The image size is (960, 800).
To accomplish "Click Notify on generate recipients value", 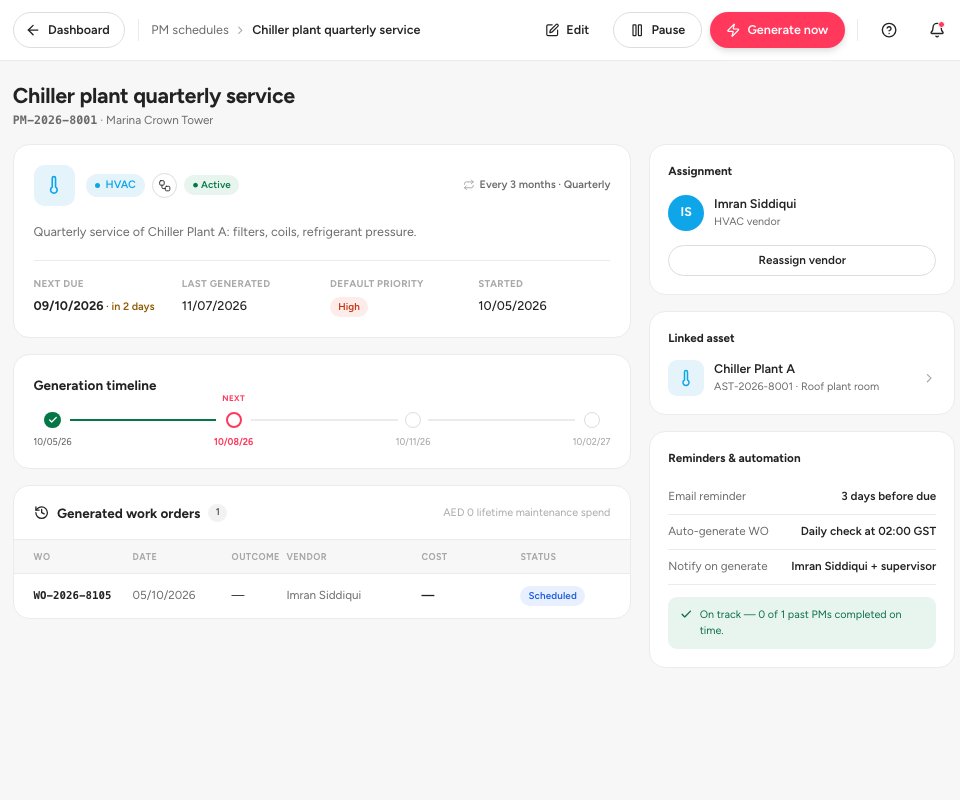I will click(863, 566).
